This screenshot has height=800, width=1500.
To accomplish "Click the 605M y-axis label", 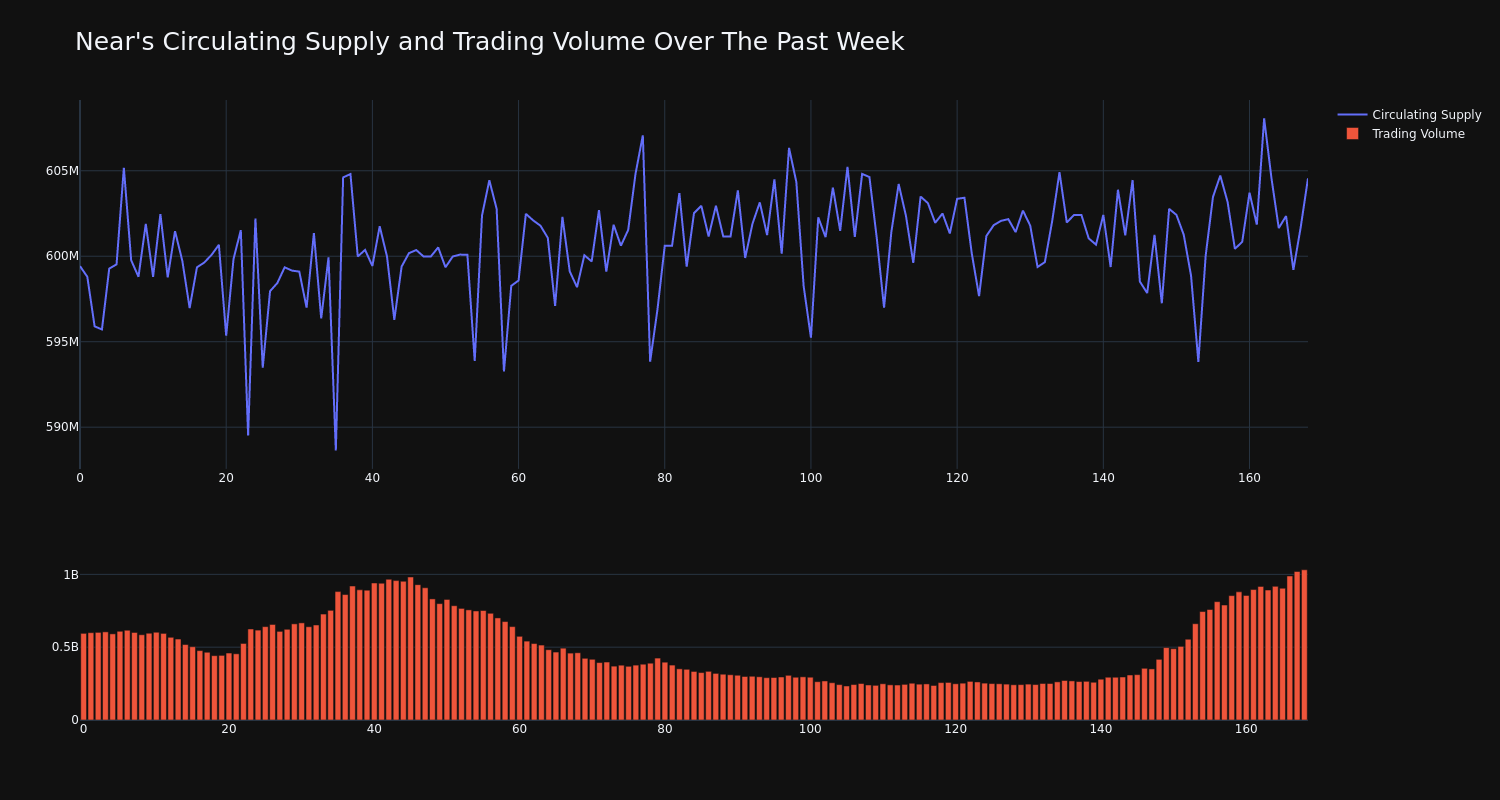I will pos(62,171).
